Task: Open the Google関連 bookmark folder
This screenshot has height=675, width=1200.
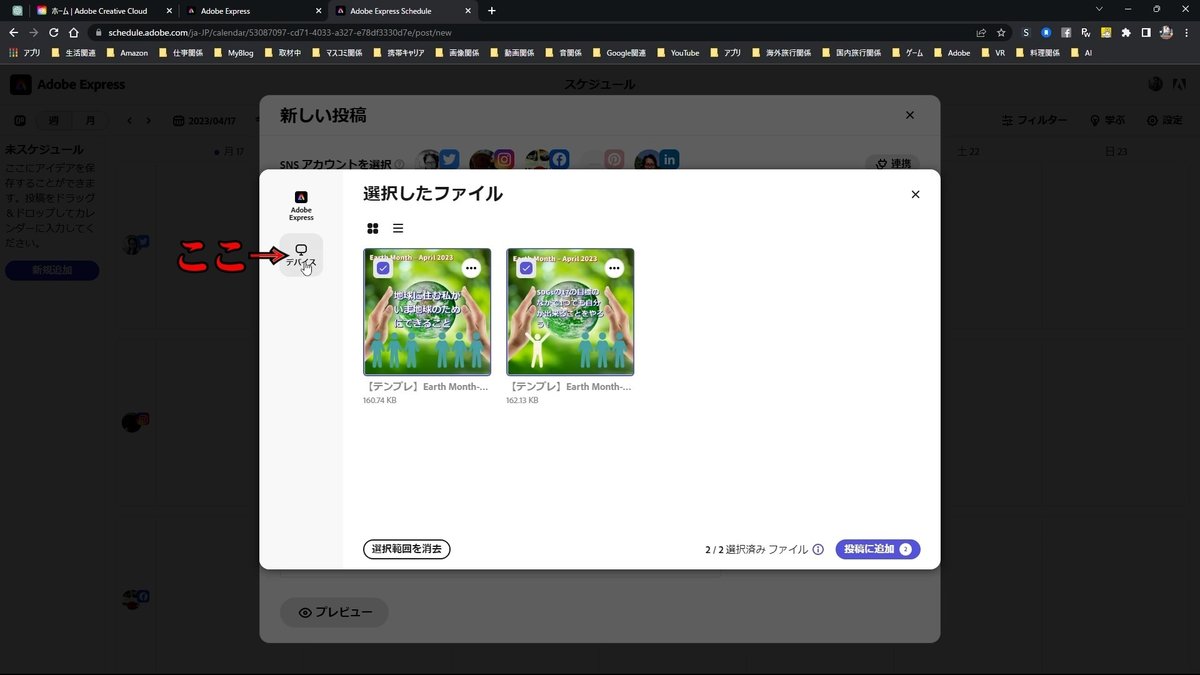Action: coord(619,52)
